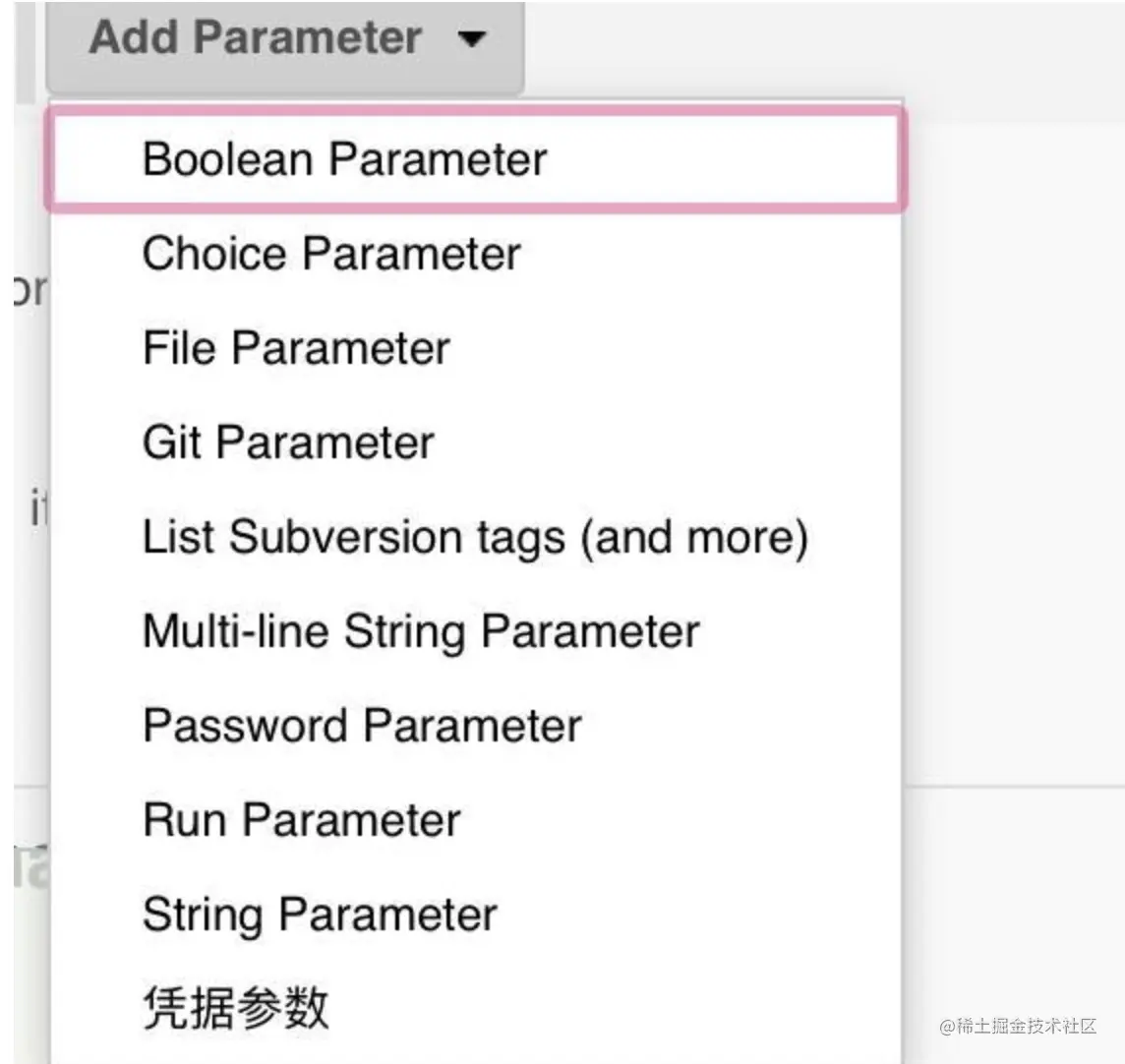Screen dimensions: 1125x1064
Task: Collapse the Add Parameter menu via its button
Action: click(x=285, y=41)
